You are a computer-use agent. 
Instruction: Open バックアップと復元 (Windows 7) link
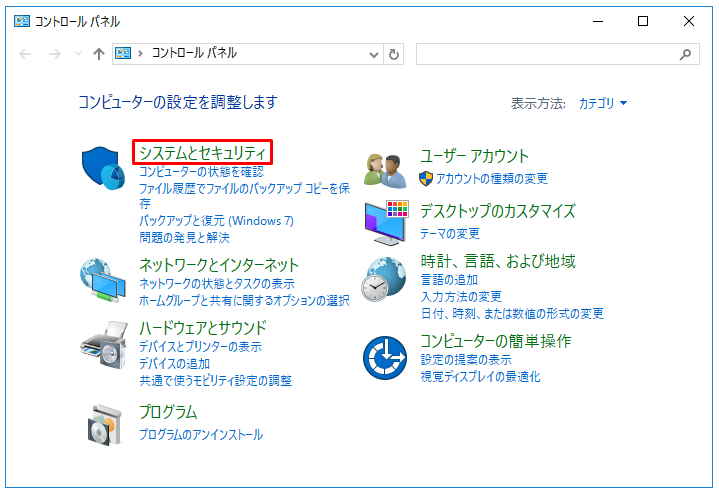tap(216, 221)
